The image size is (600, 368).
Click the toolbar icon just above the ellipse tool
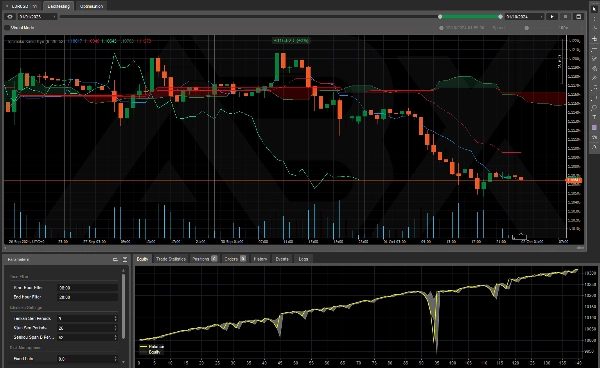594,98
